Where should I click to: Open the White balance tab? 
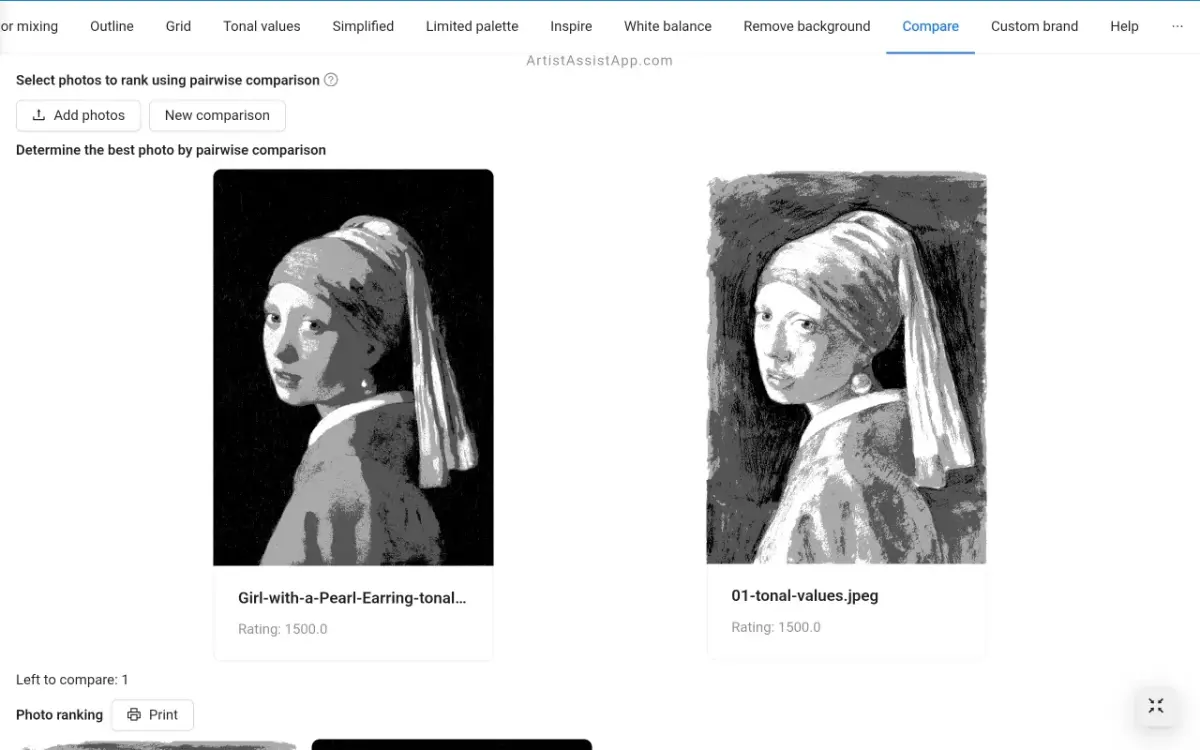pos(668,26)
